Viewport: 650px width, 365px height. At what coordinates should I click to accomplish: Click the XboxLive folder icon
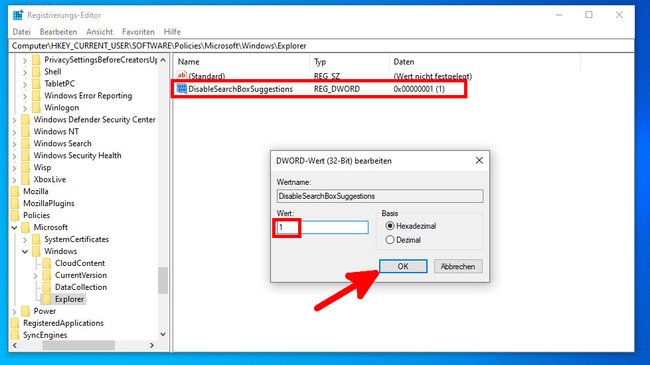pos(26,180)
